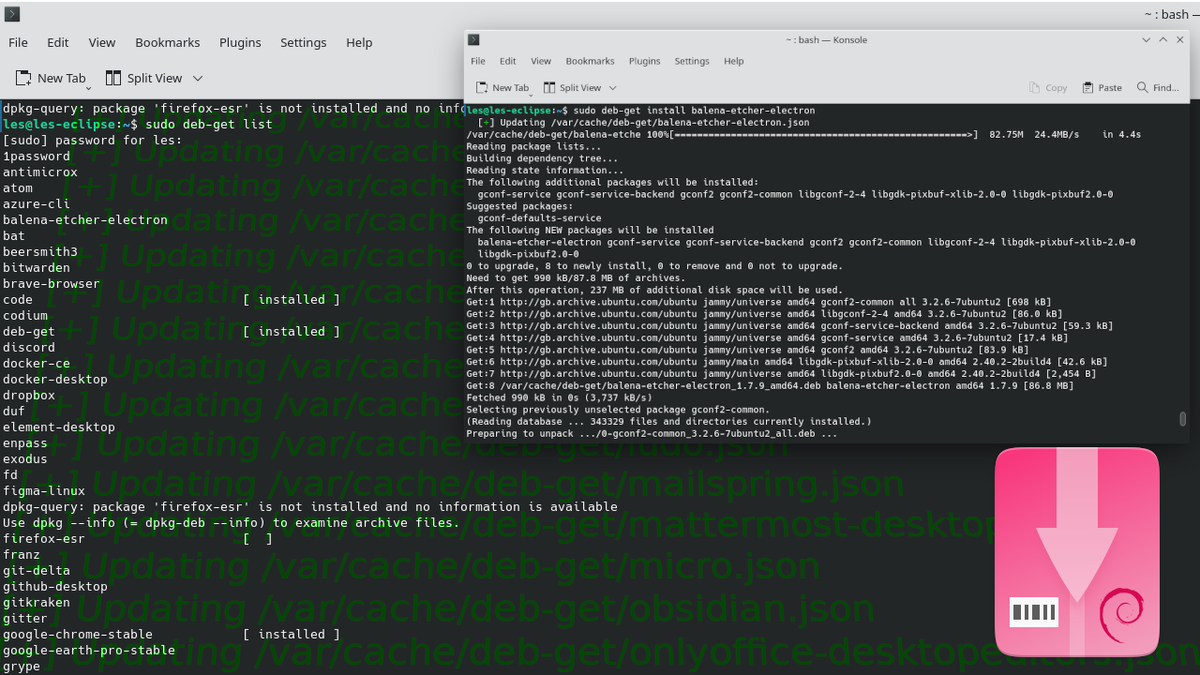Click the pink deb-get logo in the corner
The height and width of the screenshot is (675, 1200).
coord(1077,550)
